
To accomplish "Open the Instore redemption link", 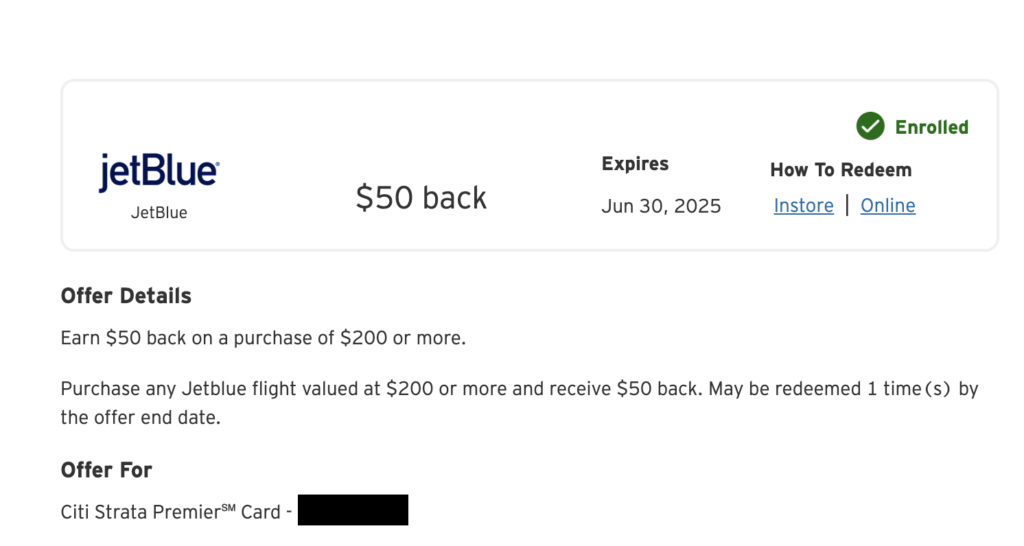I will (x=803, y=206).
